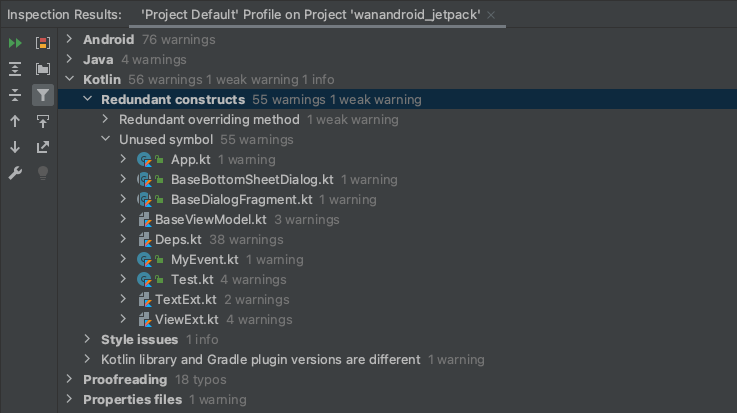737x413 pixels.
Task: Select the Properties files 1 warning label
Action: pos(165,399)
